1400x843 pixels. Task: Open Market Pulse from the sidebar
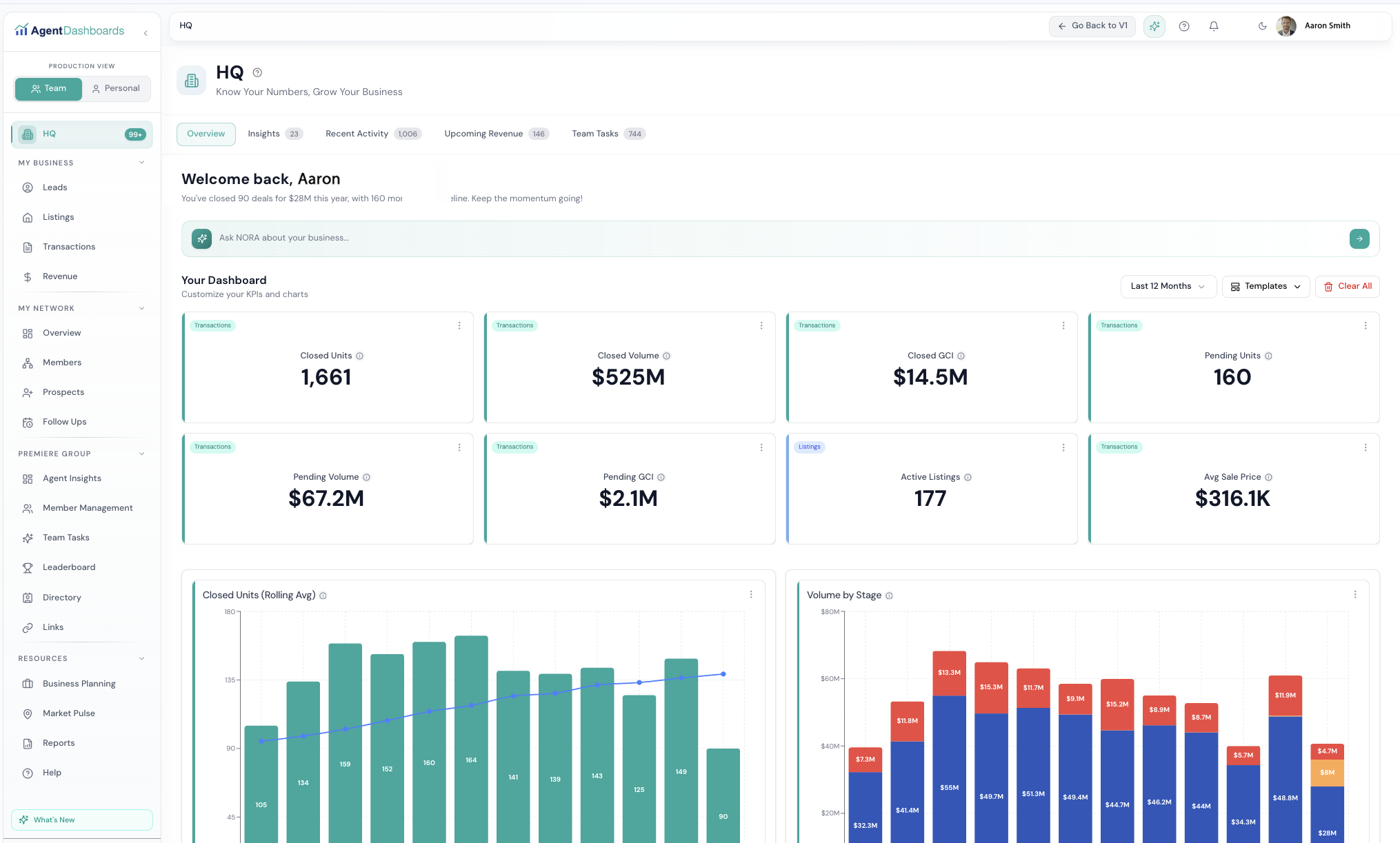(68, 713)
